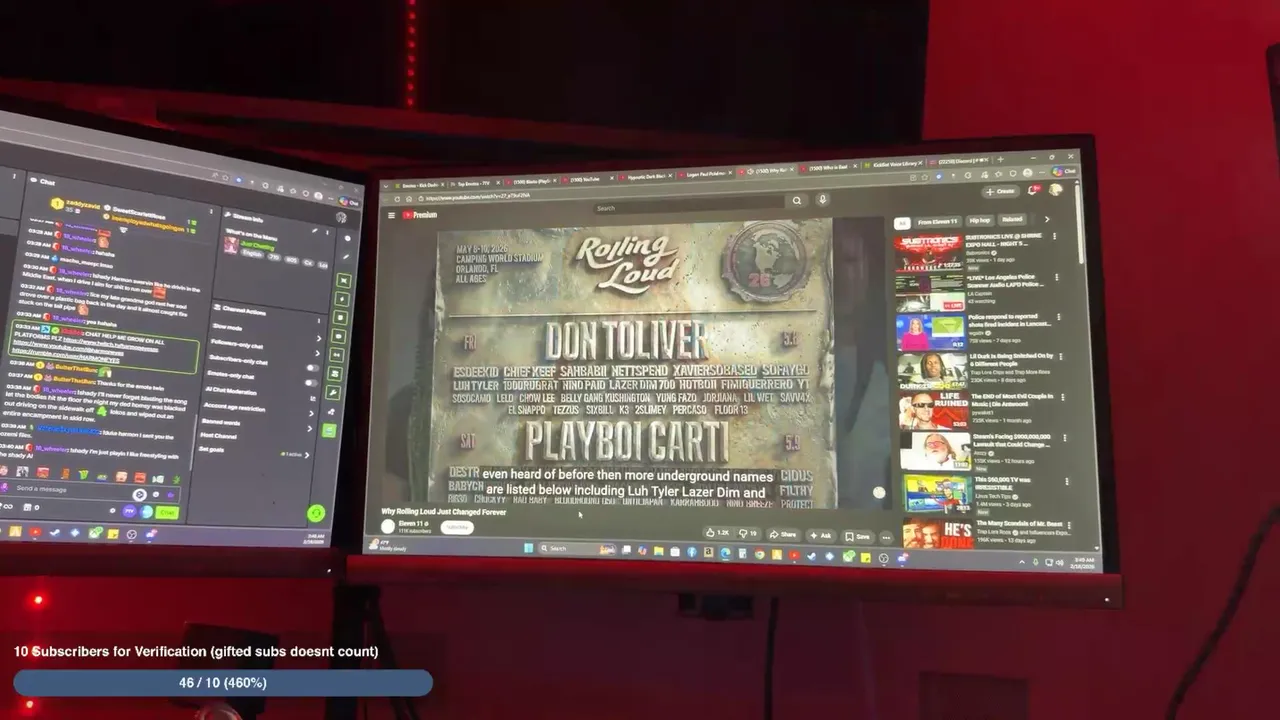Open Windows Start menu on right monitor
This screenshot has width=1280, height=720.
529,548
